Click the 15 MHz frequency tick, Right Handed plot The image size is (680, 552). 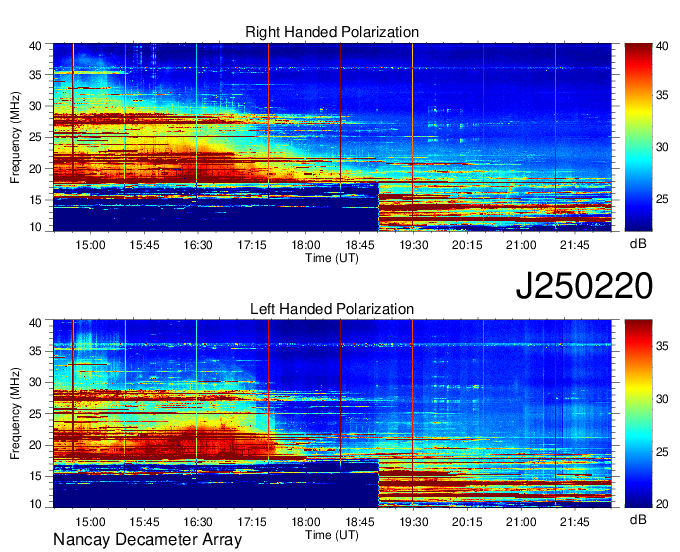pyautogui.click(x=36, y=200)
